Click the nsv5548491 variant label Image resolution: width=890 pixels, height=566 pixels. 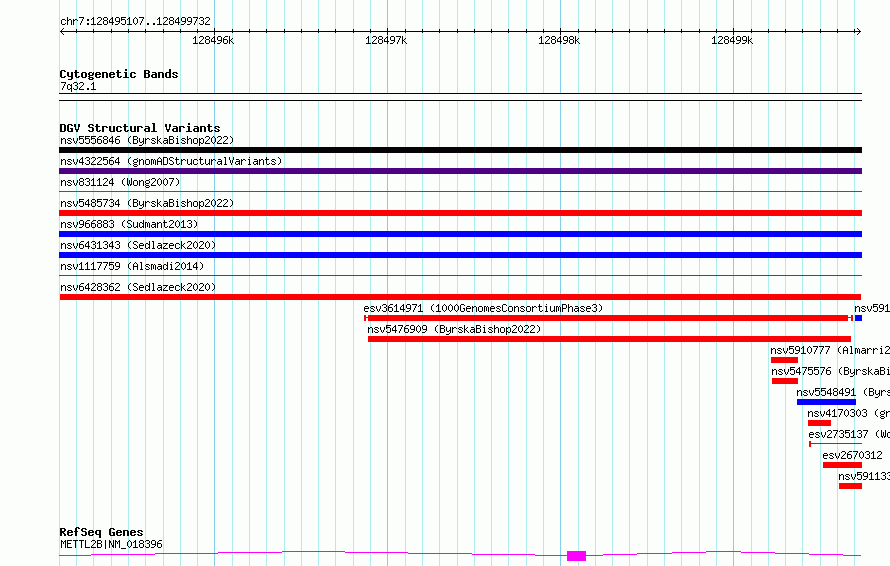(x=843, y=392)
